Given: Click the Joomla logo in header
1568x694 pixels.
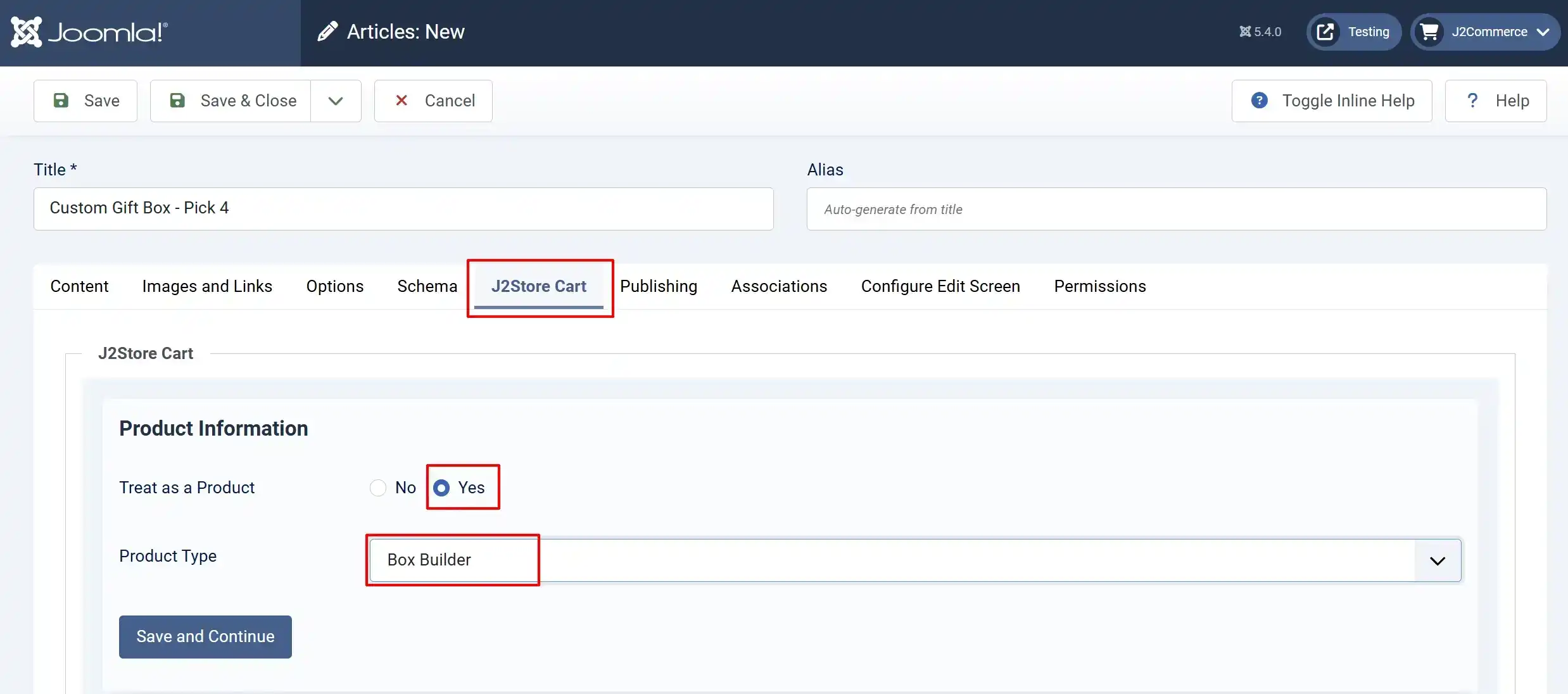Looking at the screenshot, I should tap(89, 32).
